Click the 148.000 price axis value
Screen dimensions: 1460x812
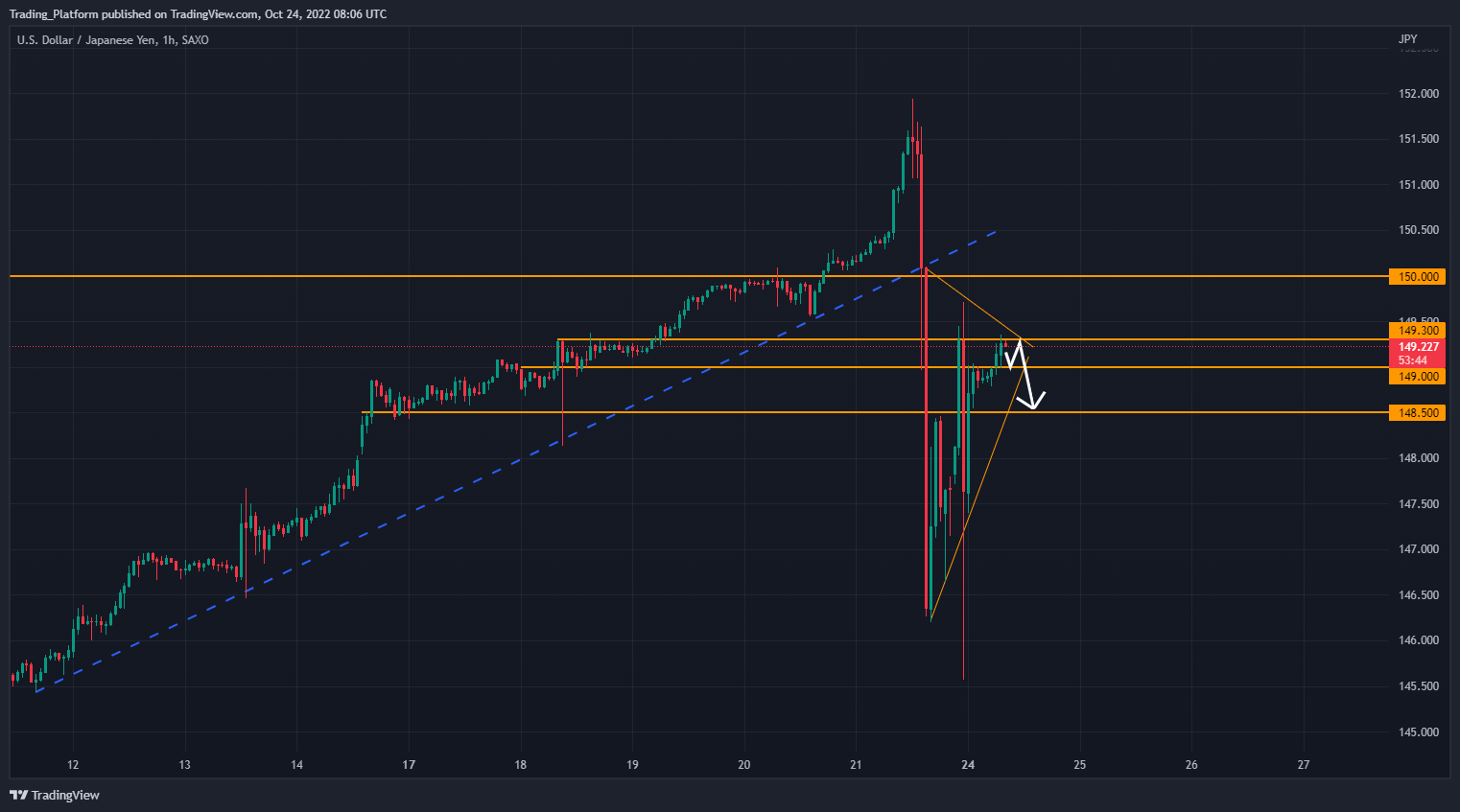(x=1419, y=458)
